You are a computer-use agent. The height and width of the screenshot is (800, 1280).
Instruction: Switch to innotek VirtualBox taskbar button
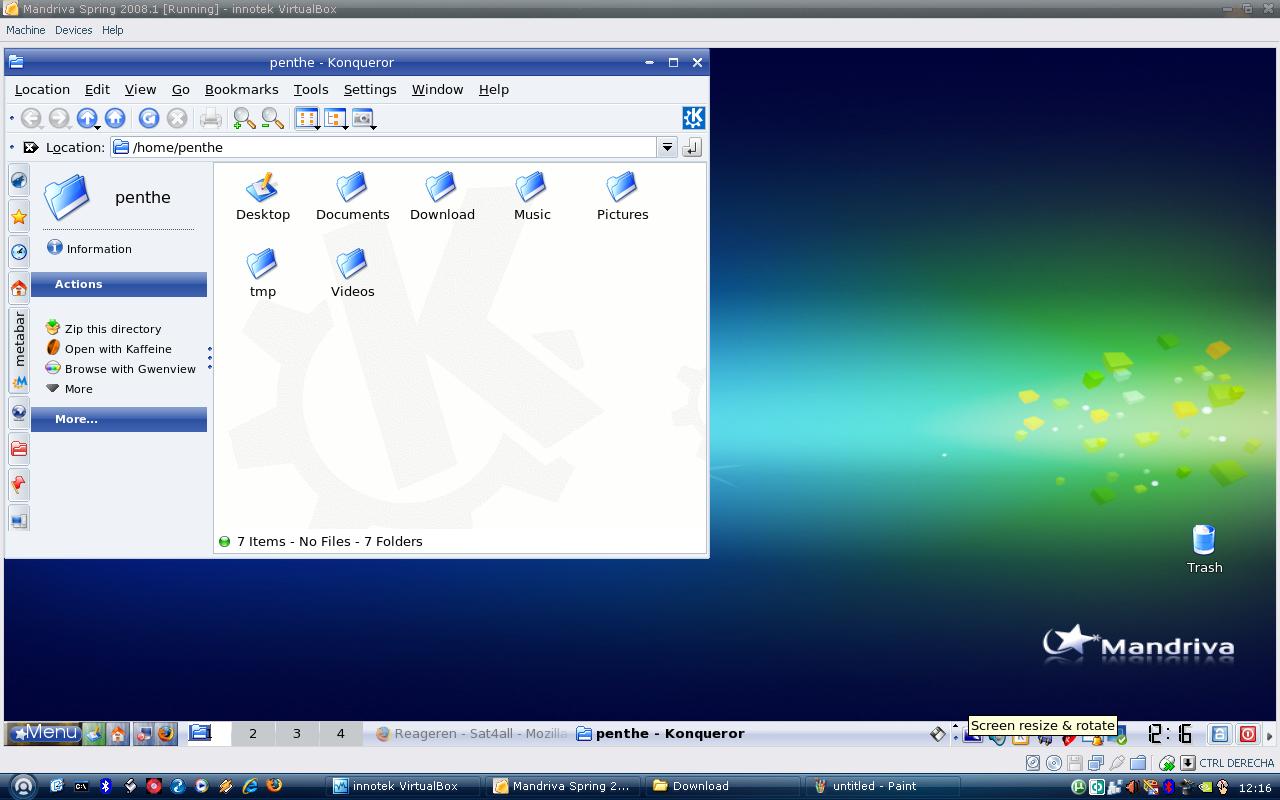point(404,786)
